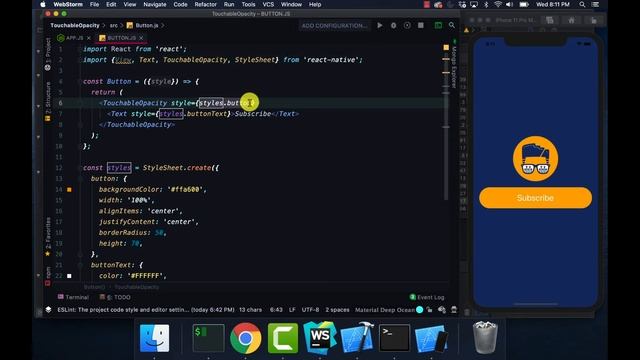Open the npm tool window
640x360 pixels.
pyautogui.click(x=48, y=276)
